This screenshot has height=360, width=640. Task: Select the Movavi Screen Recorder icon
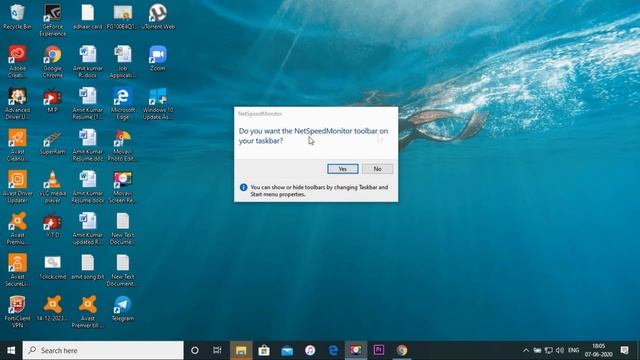click(x=123, y=187)
